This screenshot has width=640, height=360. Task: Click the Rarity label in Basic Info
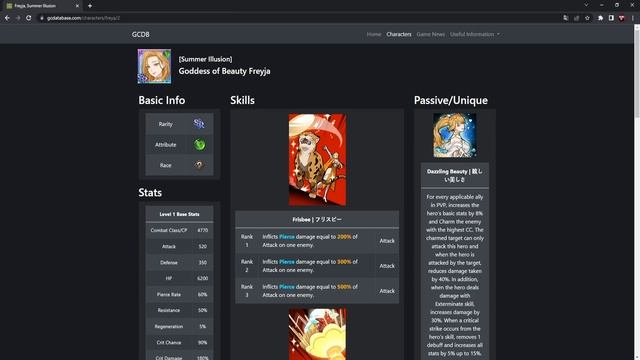click(x=165, y=124)
